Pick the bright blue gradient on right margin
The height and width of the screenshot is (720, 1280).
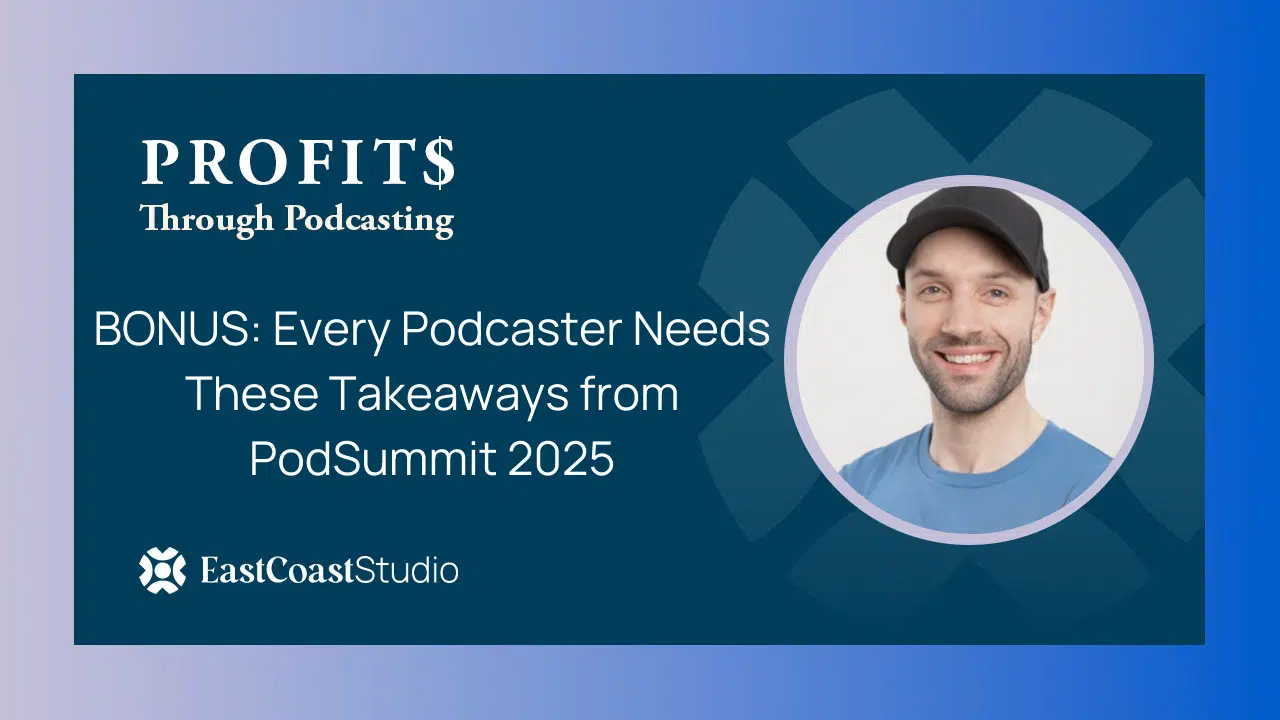(1243, 360)
